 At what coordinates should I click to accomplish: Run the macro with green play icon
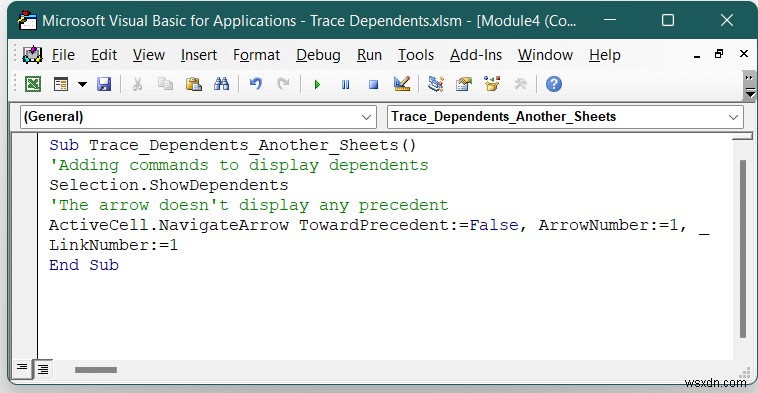317,85
